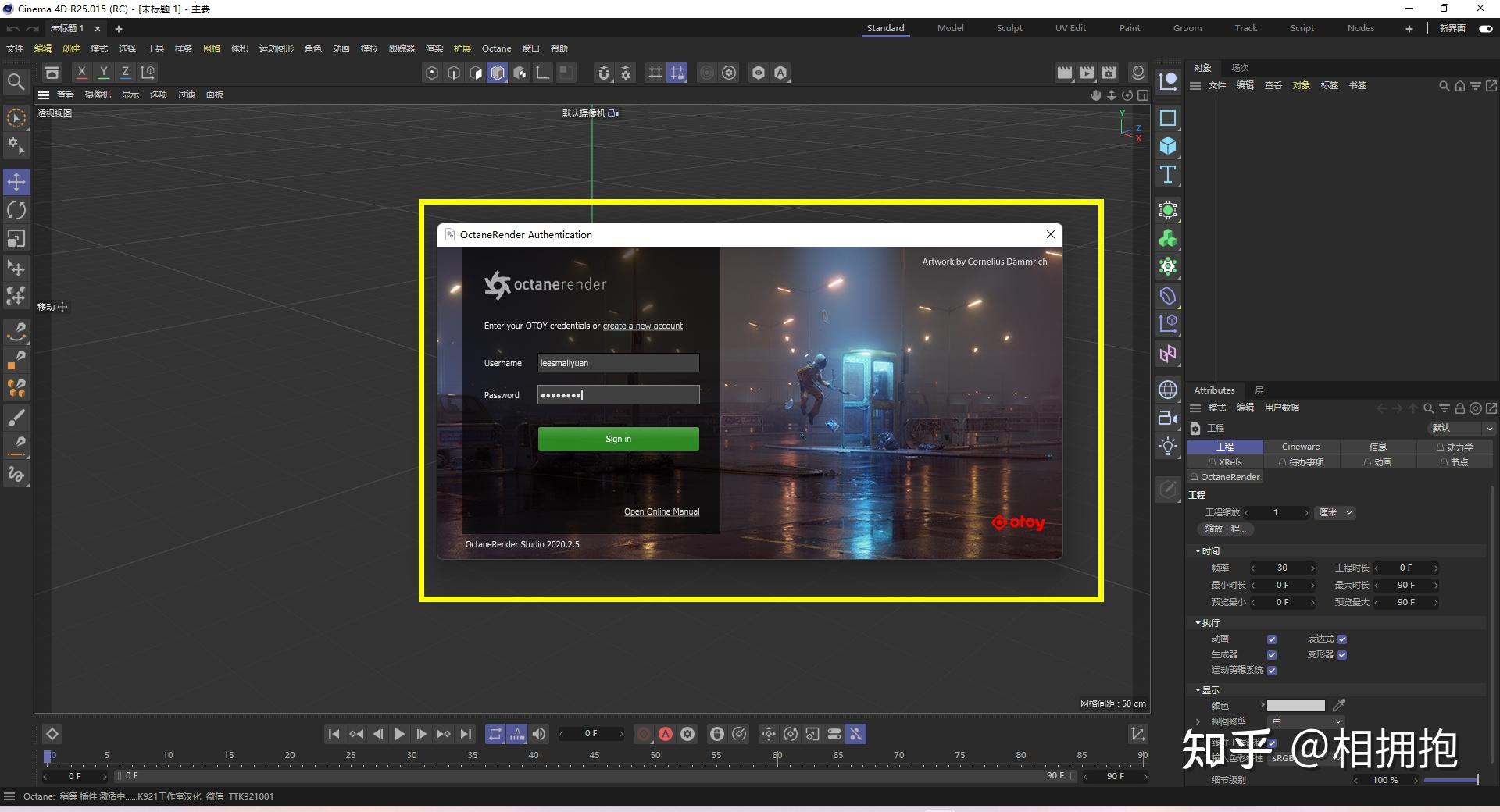The width and height of the screenshot is (1500, 812).
Task: Select the Rotate tool in left toolbar
Action: click(x=16, y=210)
